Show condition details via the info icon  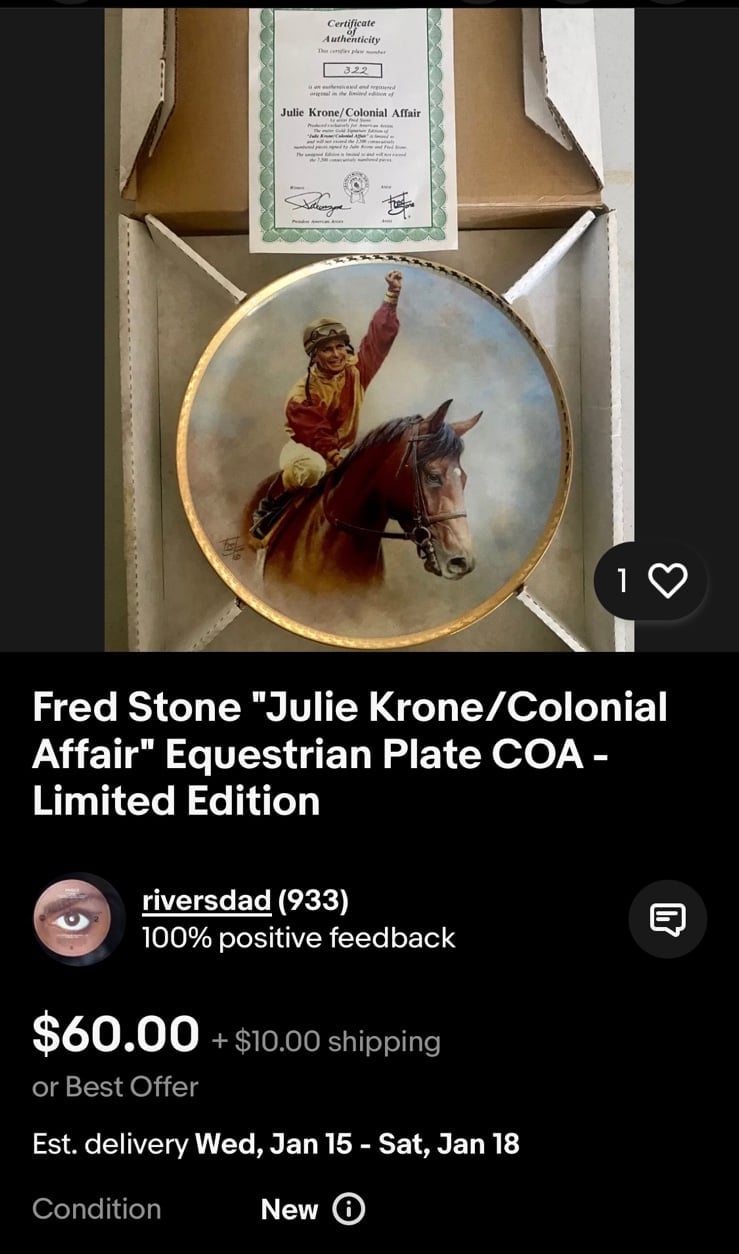coord(348,1209)
